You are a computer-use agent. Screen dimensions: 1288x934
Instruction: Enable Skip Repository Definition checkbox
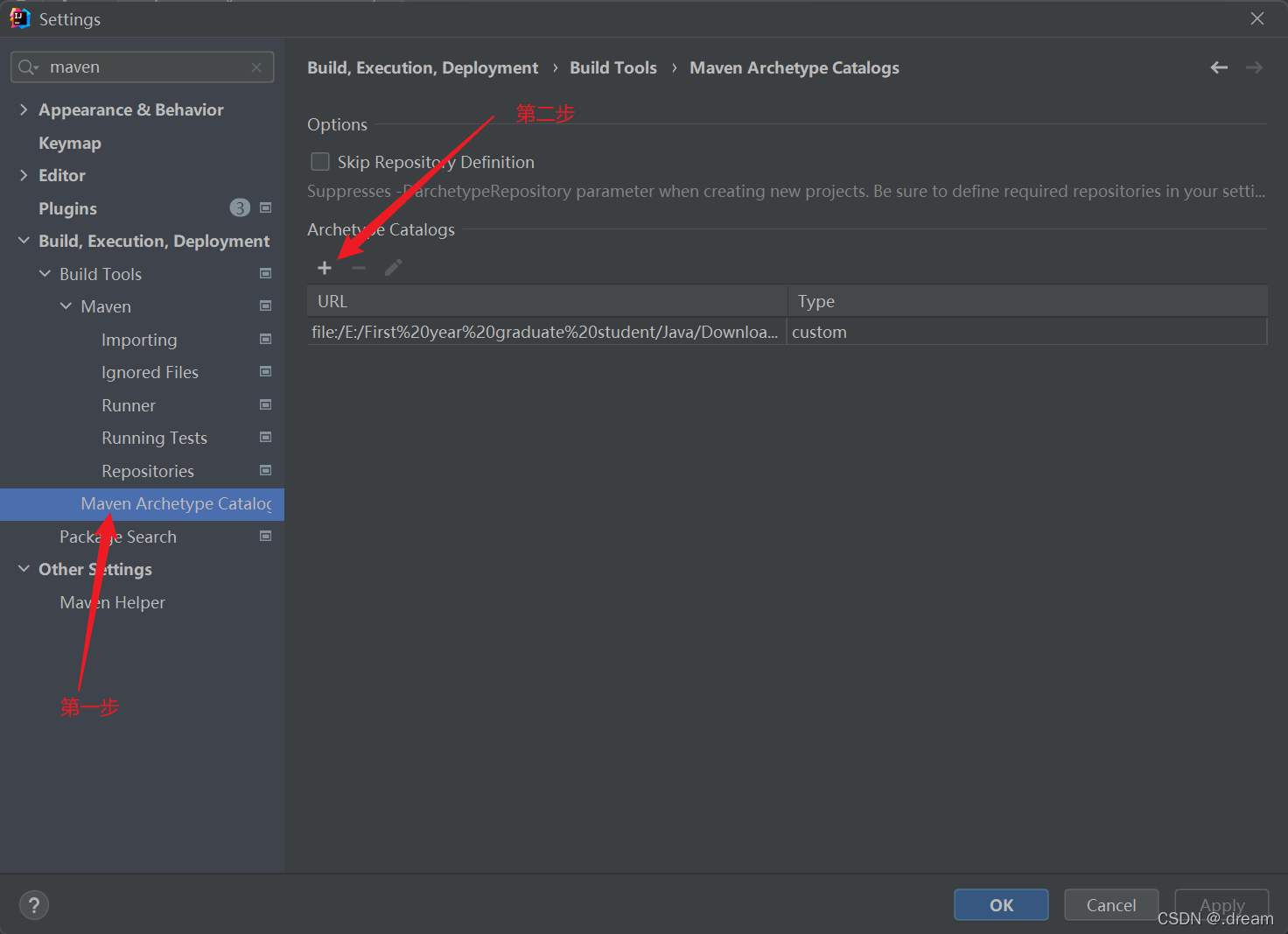[x=320, y=162]
